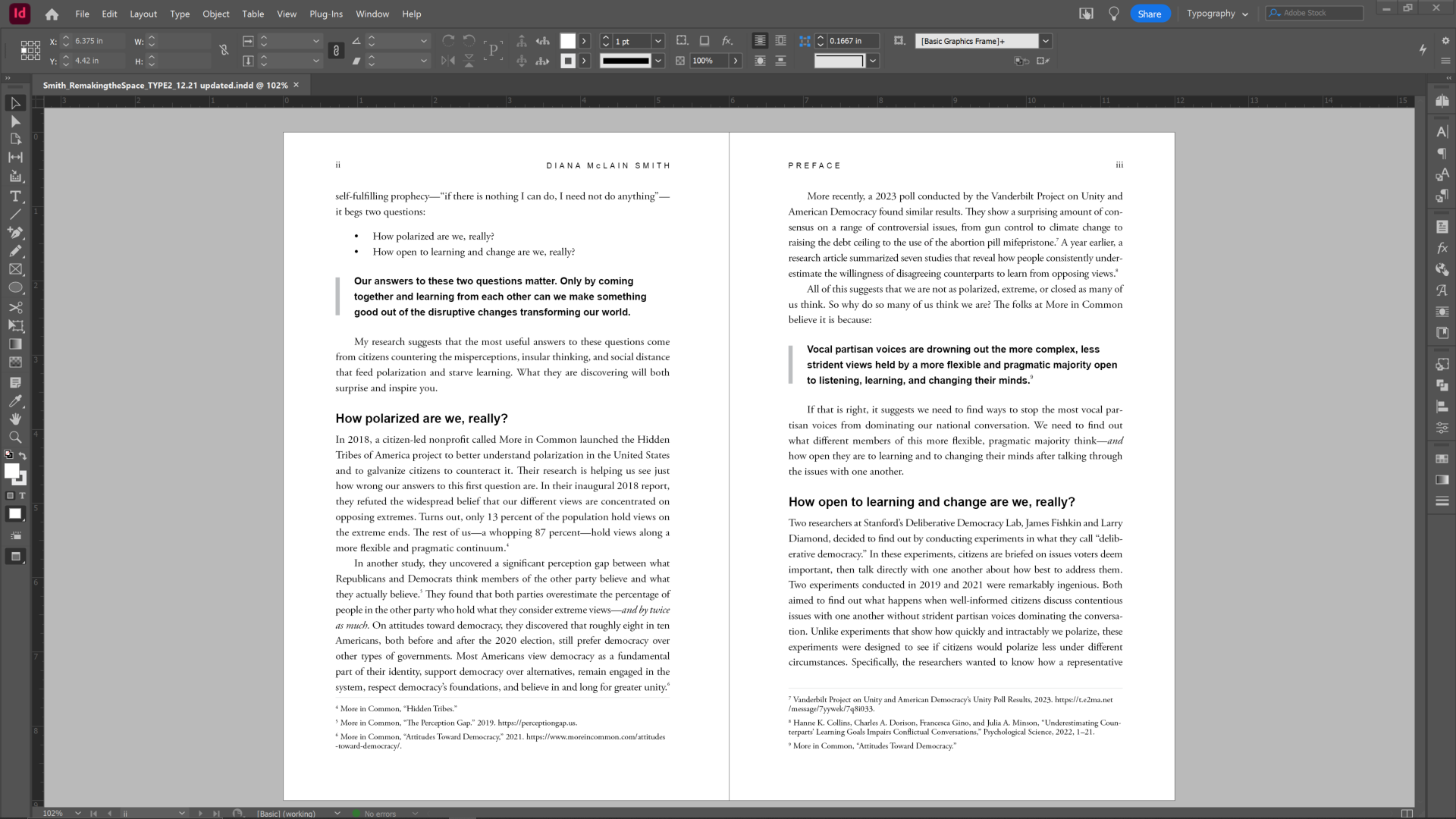
Task: Click the Home icon
Action: (52, 14)
